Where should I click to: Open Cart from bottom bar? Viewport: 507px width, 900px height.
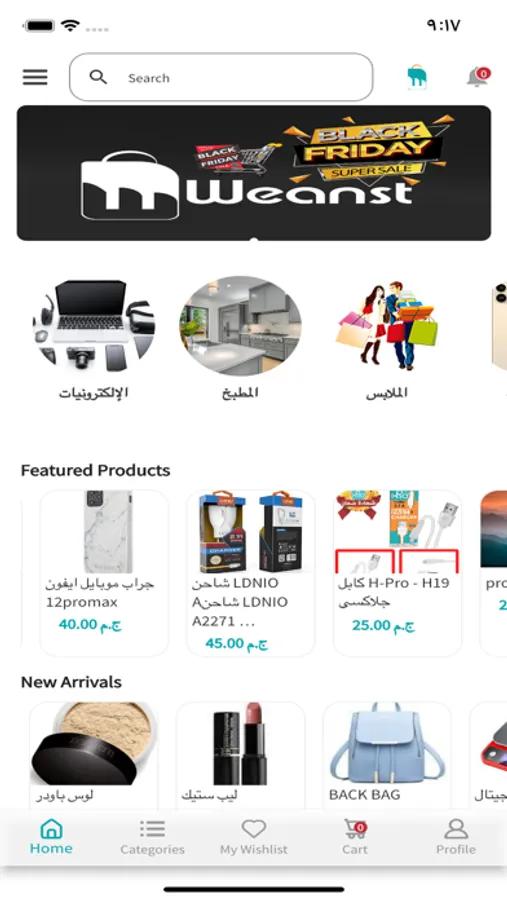[355, 837]
